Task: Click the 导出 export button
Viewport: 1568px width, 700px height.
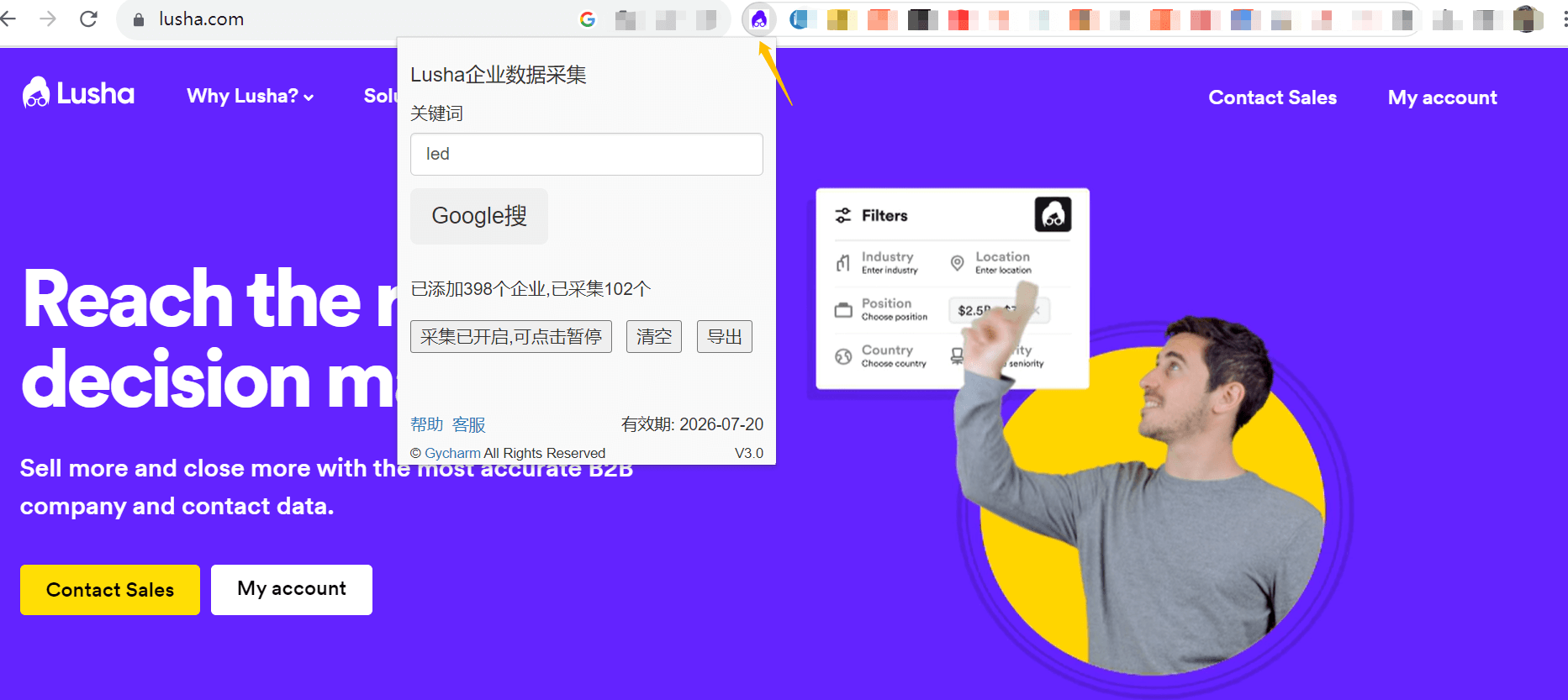Action: pyautogui.click(x=725, y=337)
